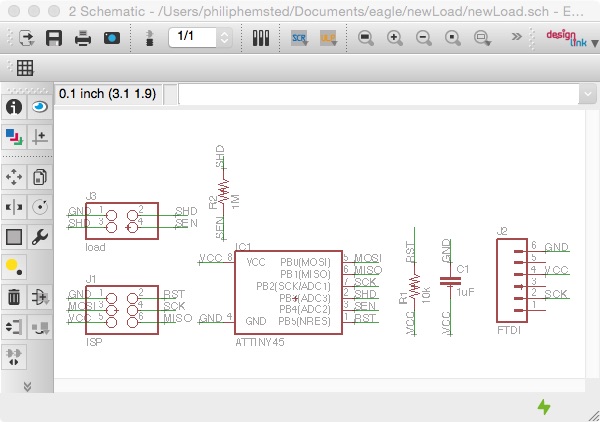Click the C1 capacitor name
Image resolution: width=600 pixels, height=422 pixels.
[463, 269]
